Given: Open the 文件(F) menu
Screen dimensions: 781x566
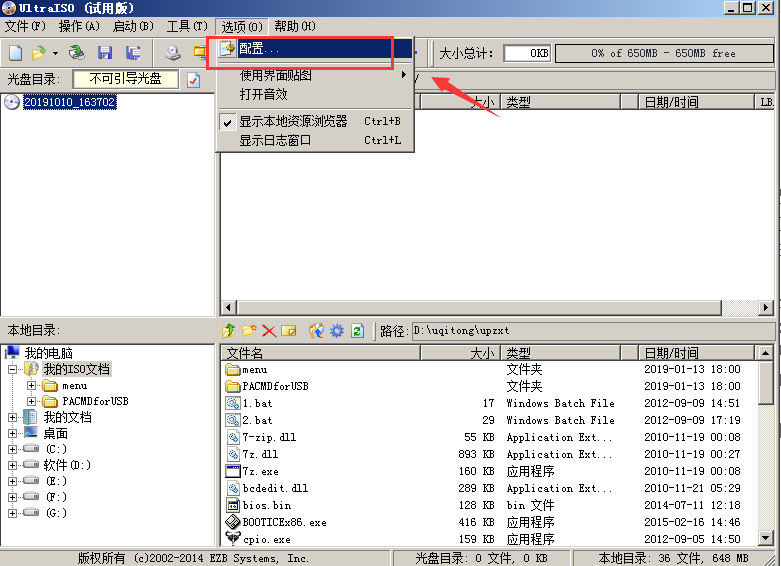Looking at the screenshot, I should click(25, 26).
